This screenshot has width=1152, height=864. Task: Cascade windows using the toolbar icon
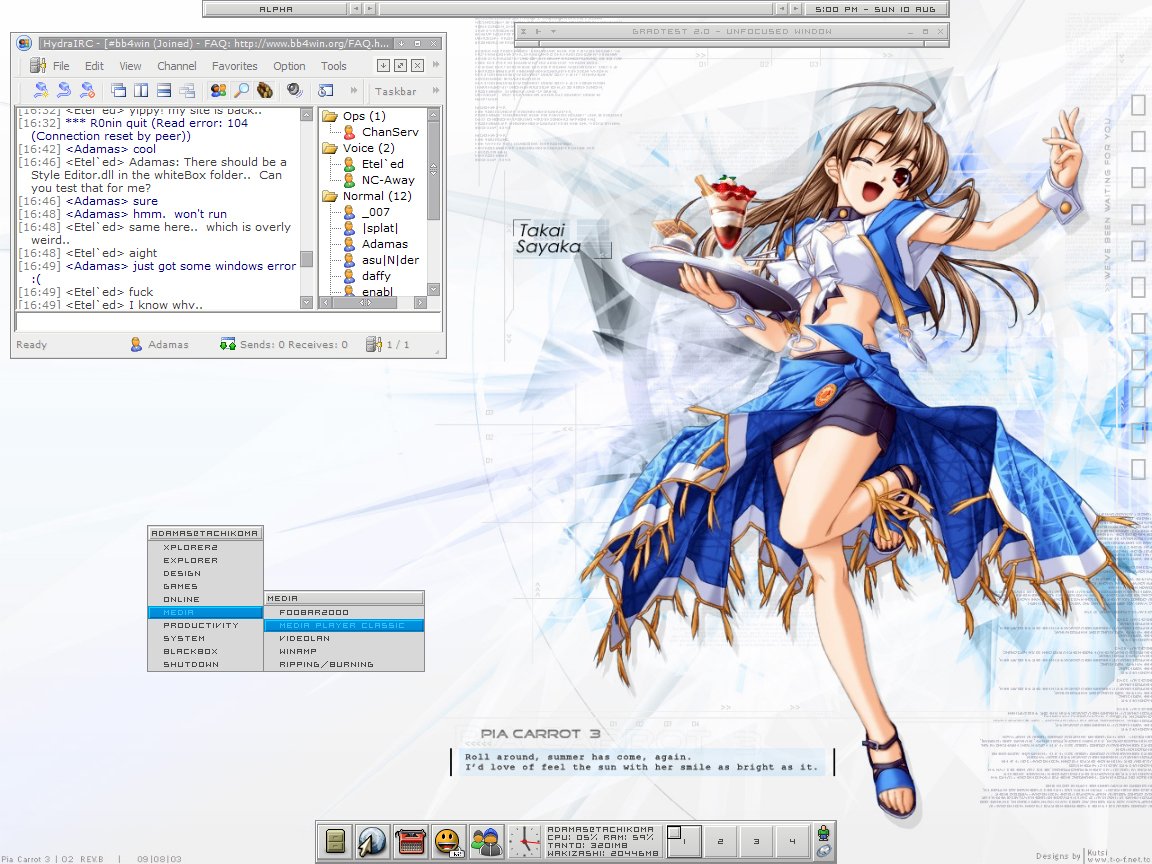coord(118,90)
